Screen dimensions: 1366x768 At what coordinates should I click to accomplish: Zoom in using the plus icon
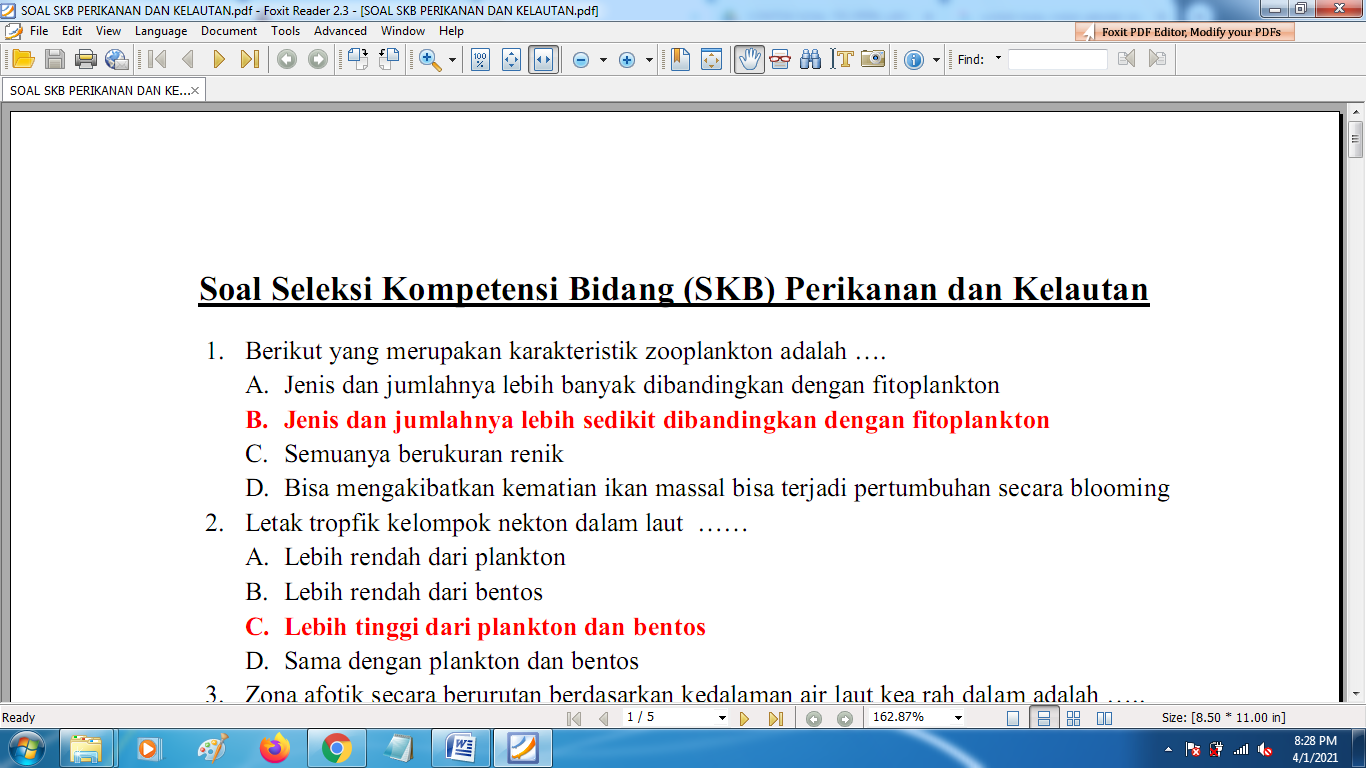[625, 60]
